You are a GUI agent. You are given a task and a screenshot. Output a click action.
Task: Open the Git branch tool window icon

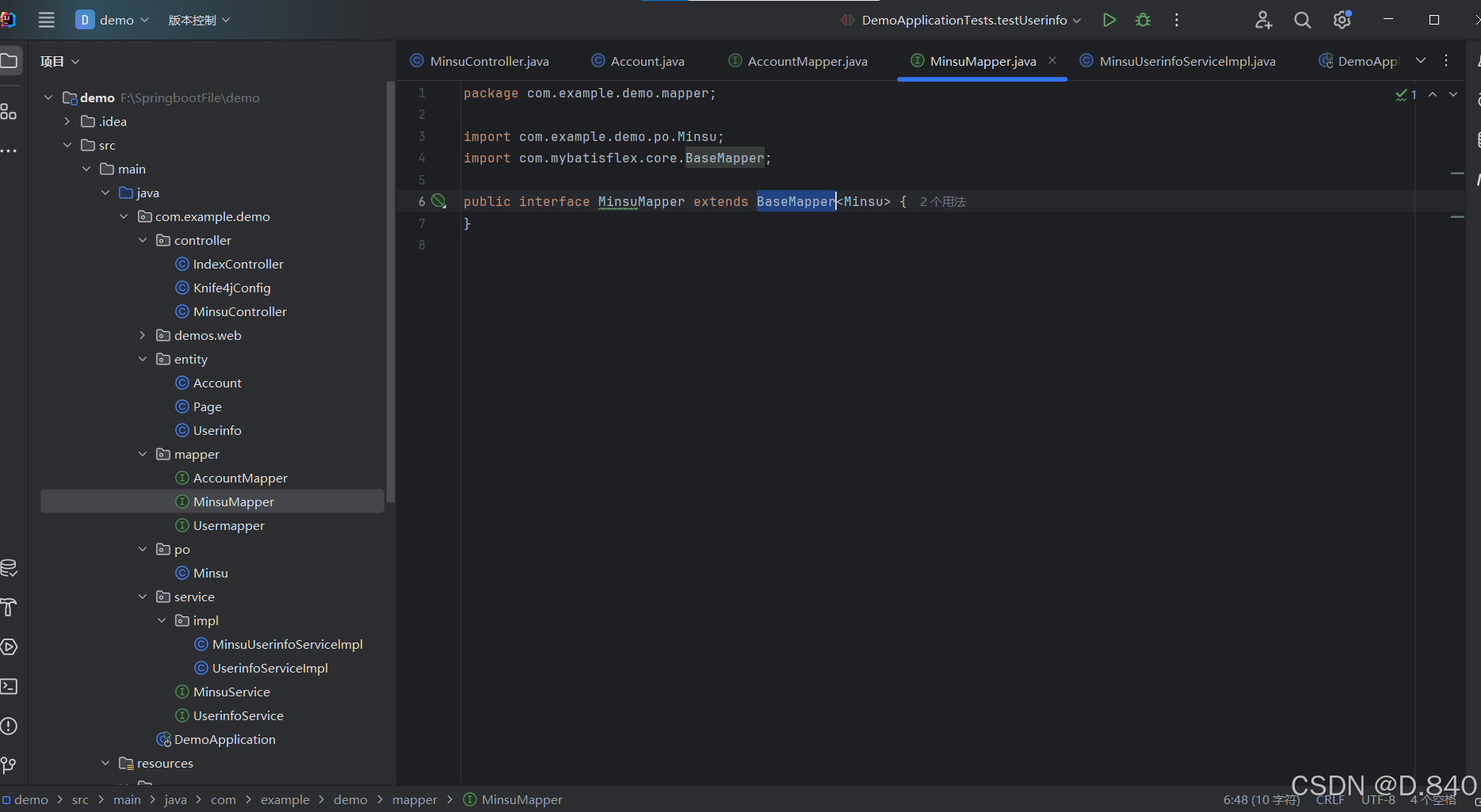point(10,764)
